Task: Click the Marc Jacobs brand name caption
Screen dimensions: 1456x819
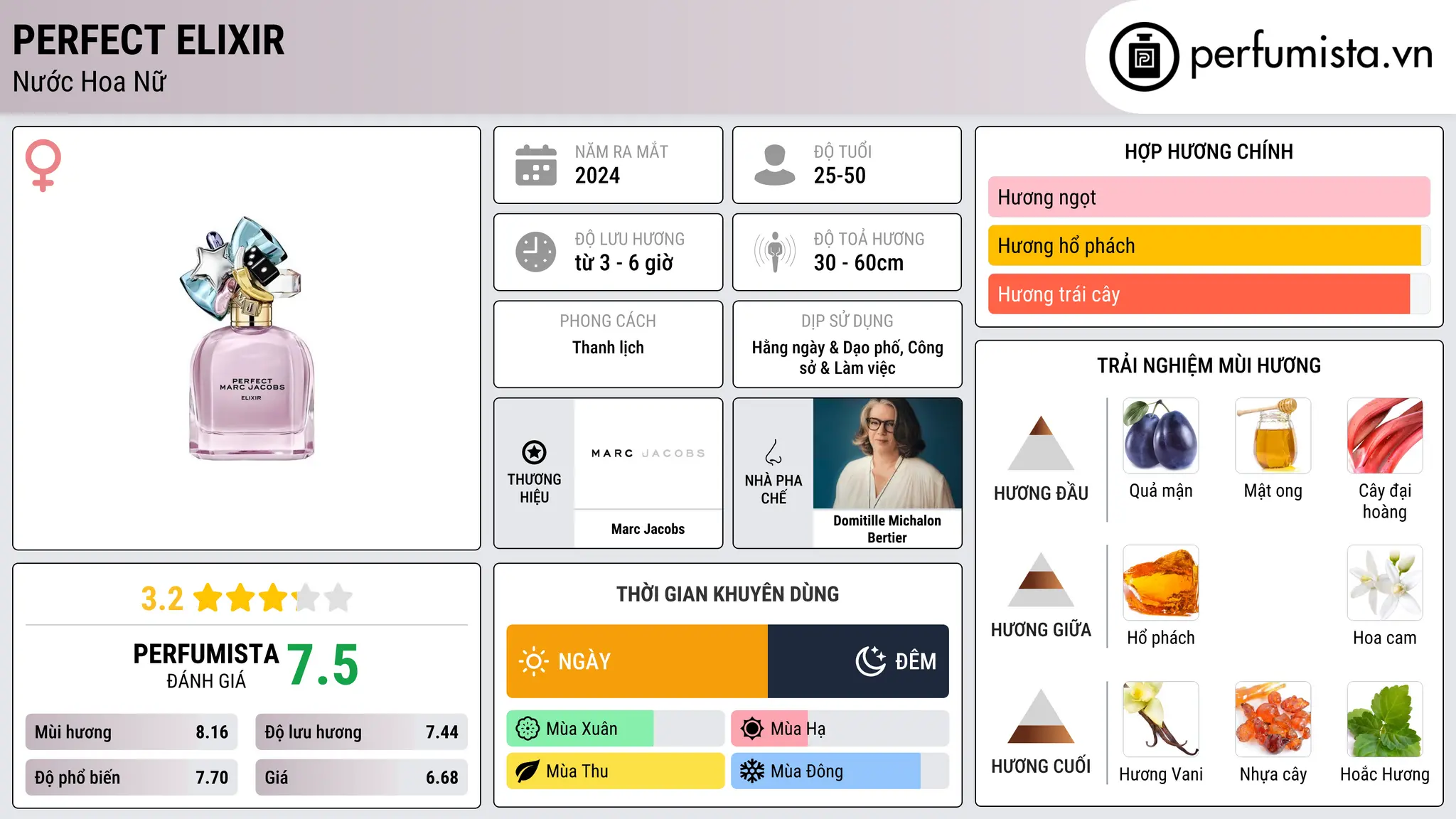Action: [x=648, y=529]
